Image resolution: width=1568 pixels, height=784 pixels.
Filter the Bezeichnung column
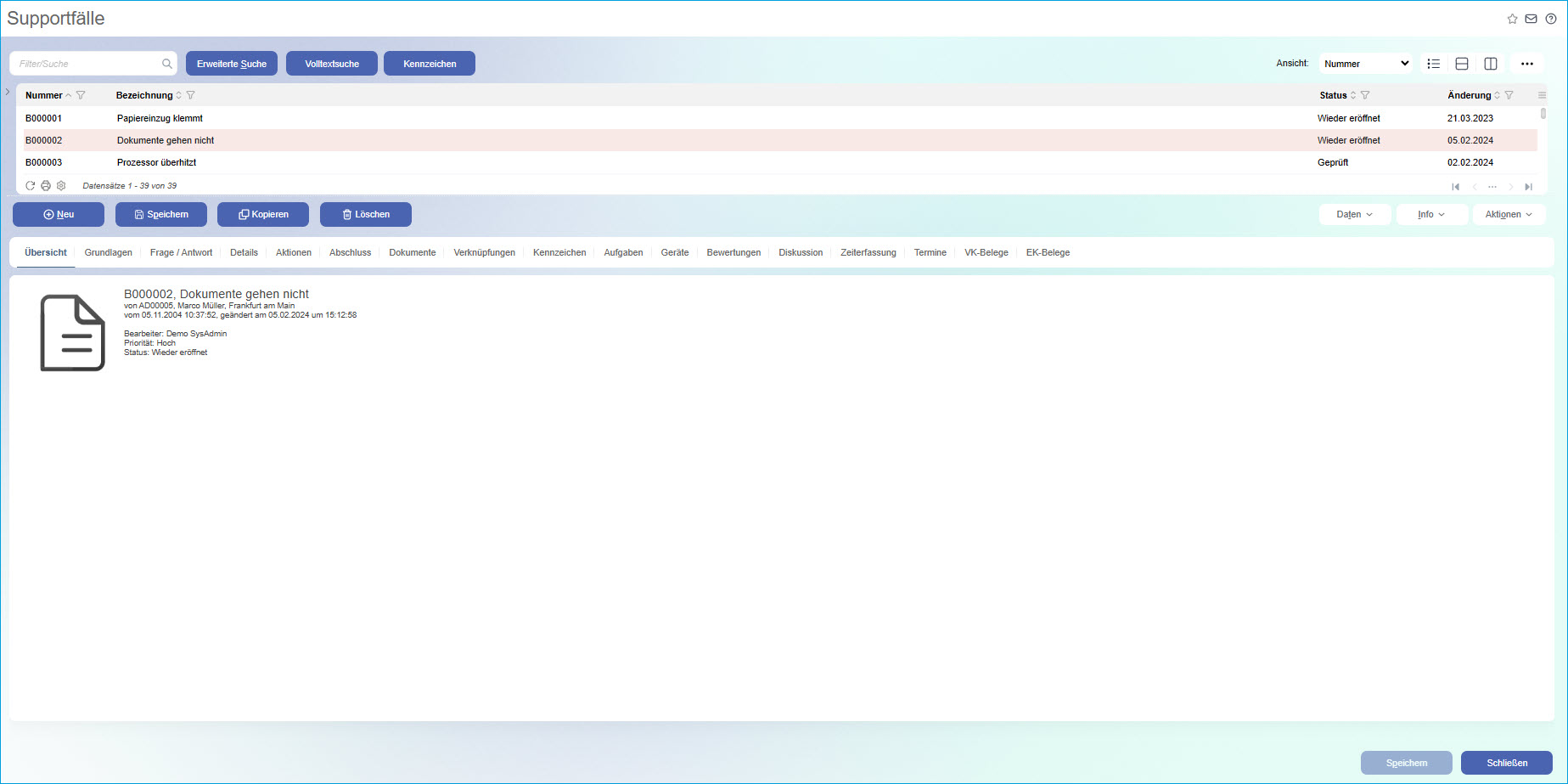(x=191, y=95)
